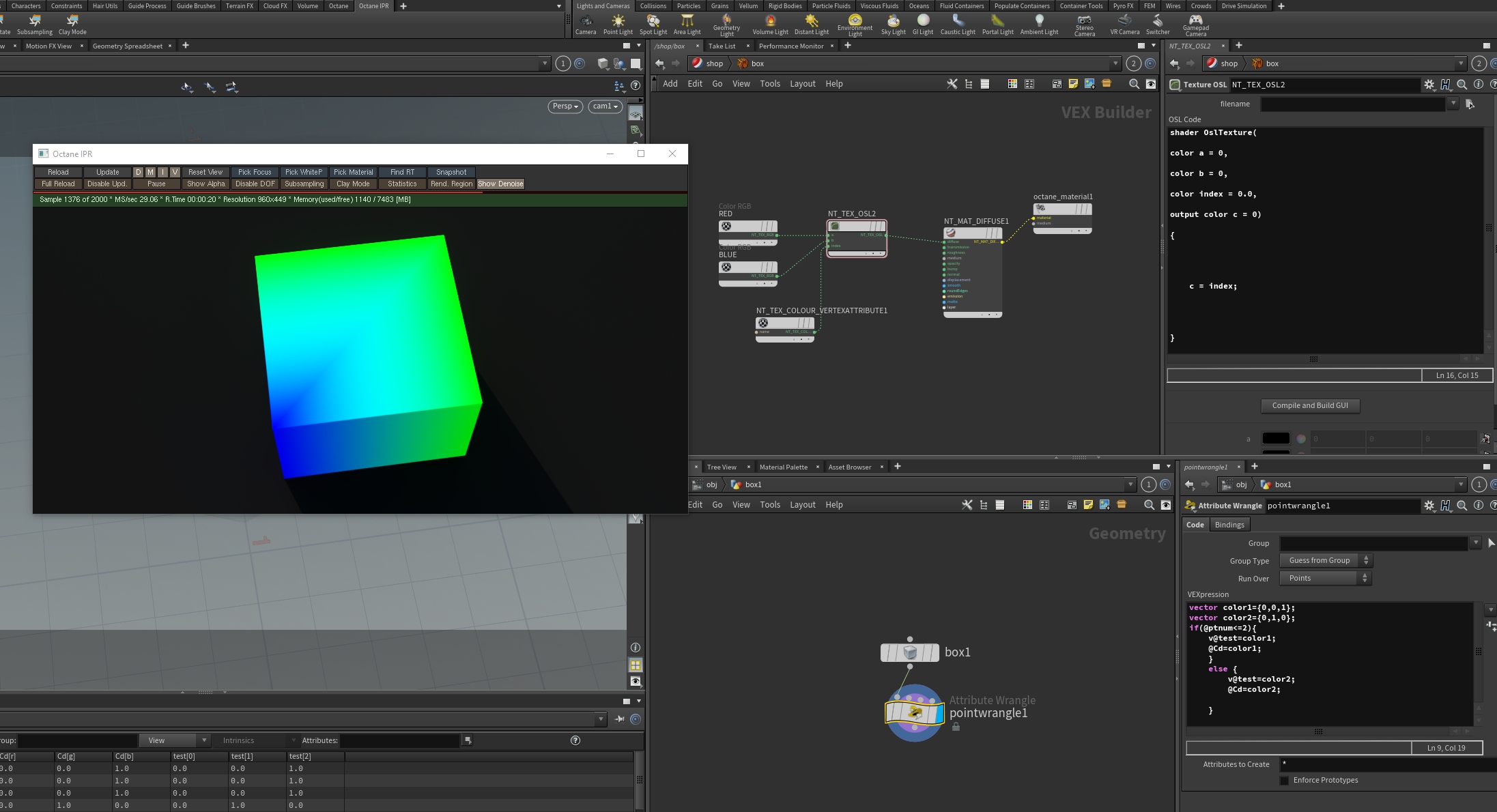Add a Point Light from the shelf
1497x812 pixels.
pyautogui.click(x=618, y=24)
